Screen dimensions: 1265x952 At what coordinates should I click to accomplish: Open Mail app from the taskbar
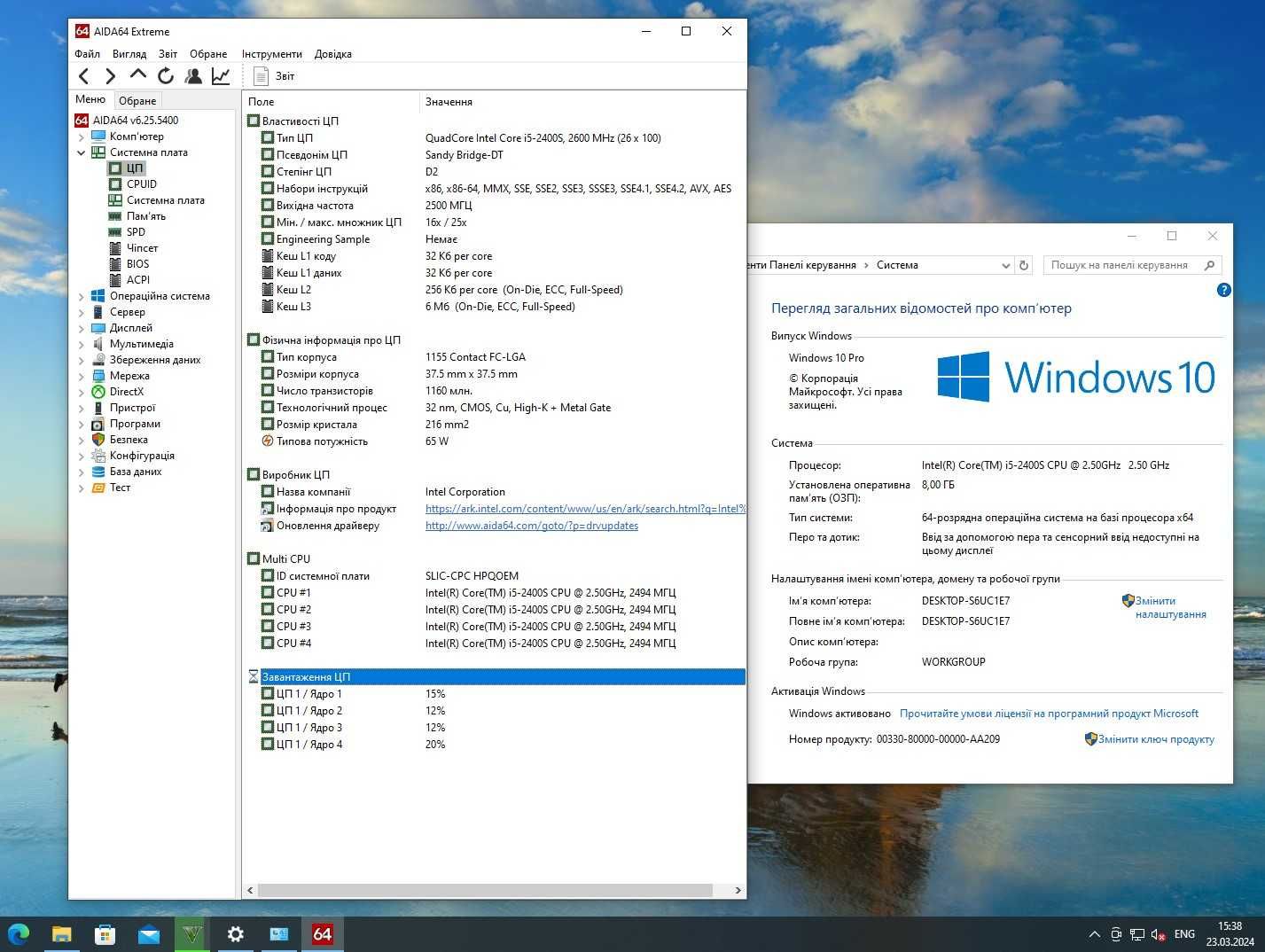coord(148,933)
